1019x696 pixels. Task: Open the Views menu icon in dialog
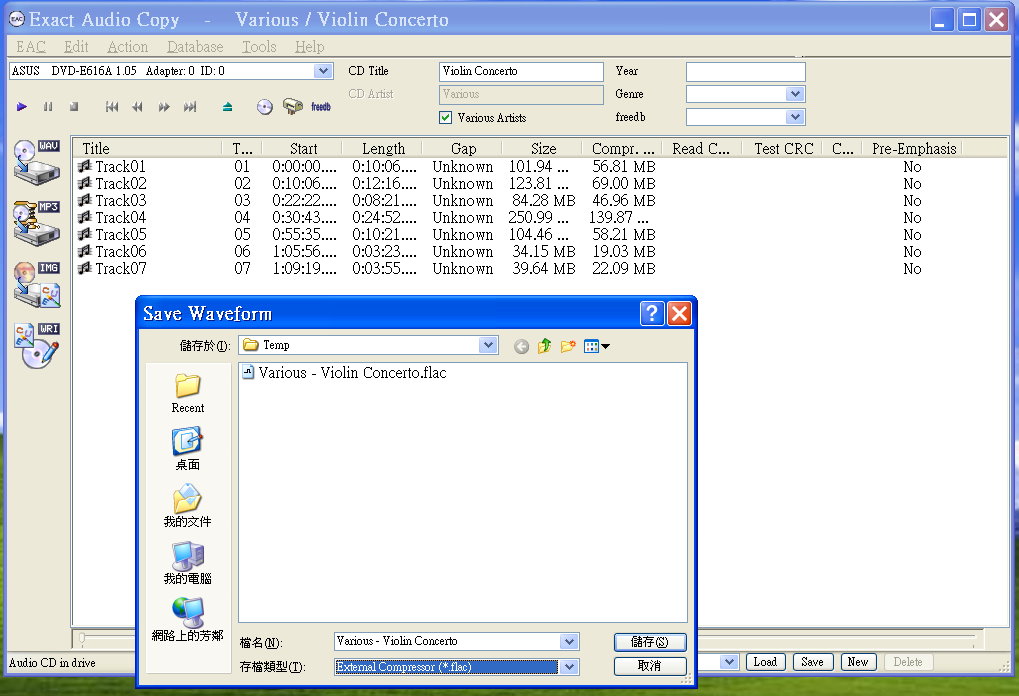597,346
